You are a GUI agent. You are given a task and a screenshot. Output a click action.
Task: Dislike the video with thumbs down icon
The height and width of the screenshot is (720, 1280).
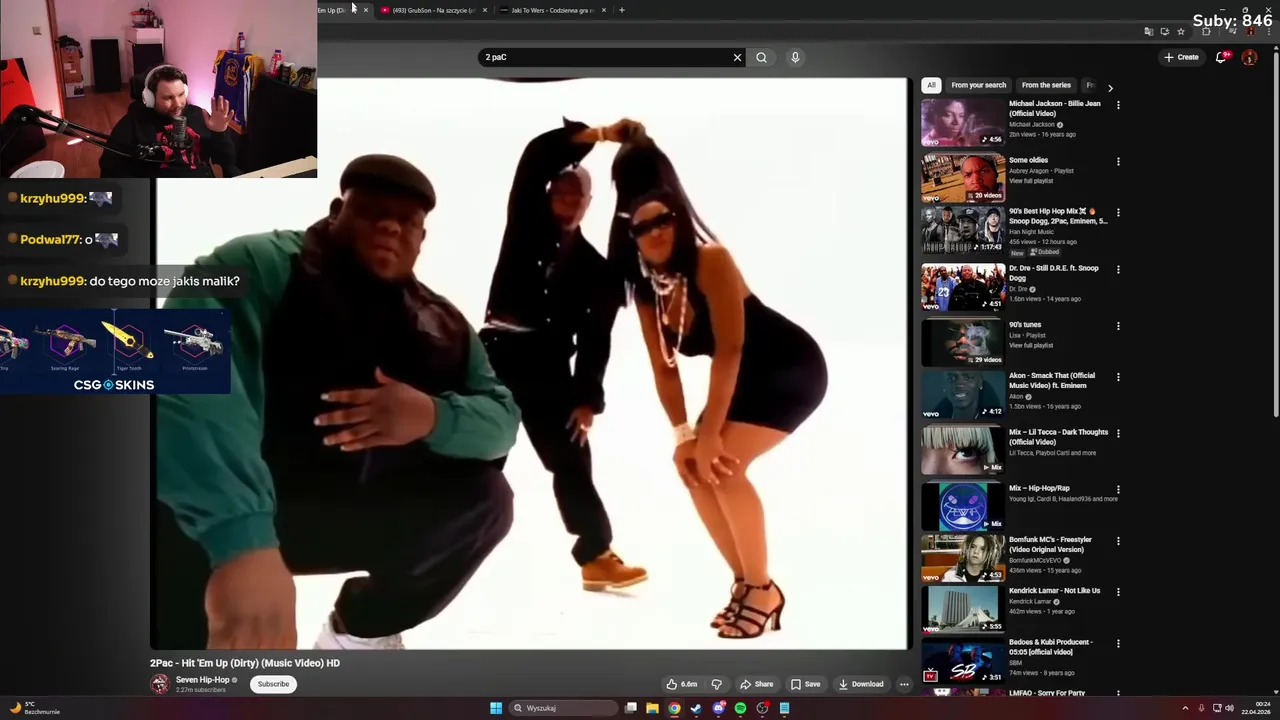(x=716, y=684)
